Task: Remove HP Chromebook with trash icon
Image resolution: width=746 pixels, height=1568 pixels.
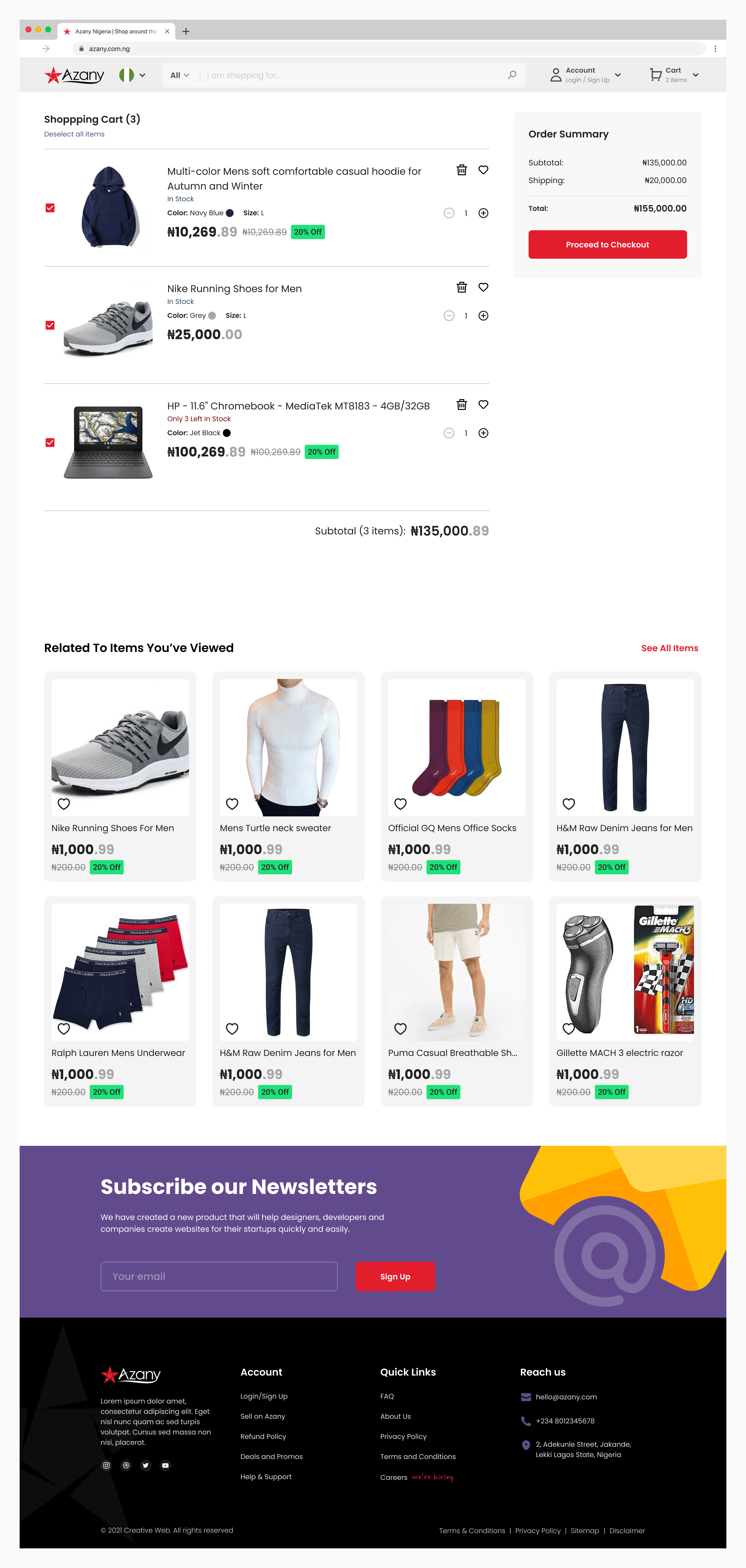Action: 462,405
